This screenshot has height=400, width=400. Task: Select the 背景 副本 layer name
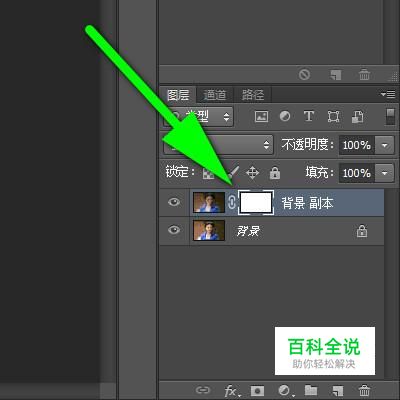click(x=307, y=203)
